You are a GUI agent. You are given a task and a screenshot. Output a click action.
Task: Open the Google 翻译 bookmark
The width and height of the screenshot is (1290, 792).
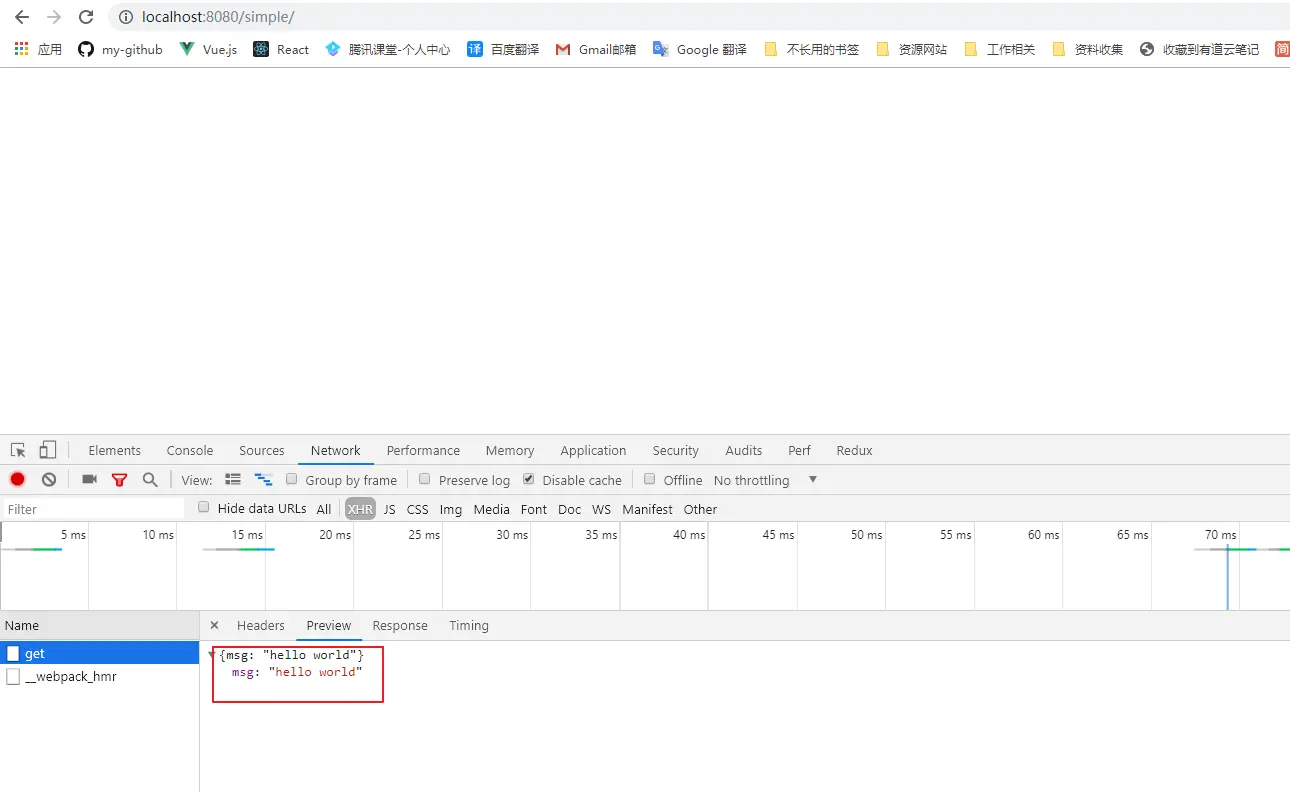coord(700,49)
